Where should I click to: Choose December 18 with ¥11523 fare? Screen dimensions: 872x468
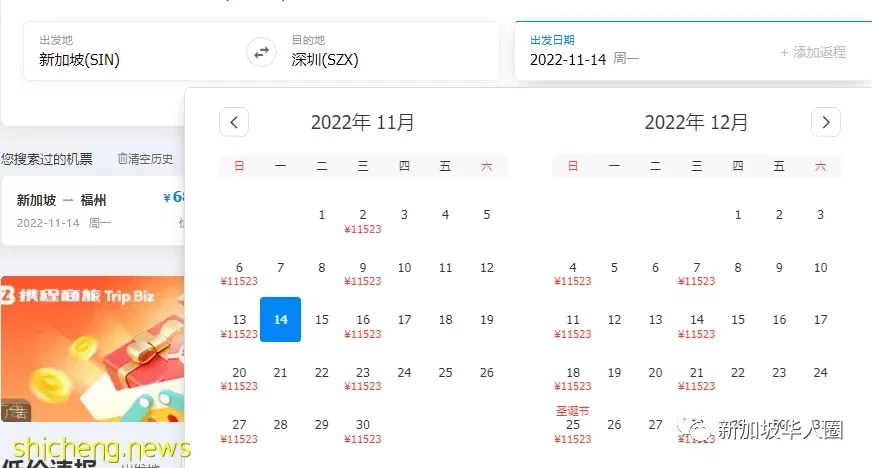pos(573,379)
